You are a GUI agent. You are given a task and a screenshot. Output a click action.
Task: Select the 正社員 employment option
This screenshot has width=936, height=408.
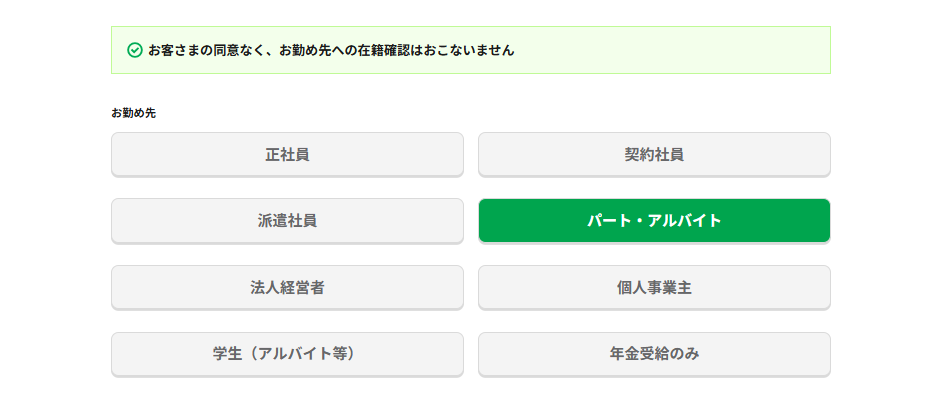[x=287, y=154]
